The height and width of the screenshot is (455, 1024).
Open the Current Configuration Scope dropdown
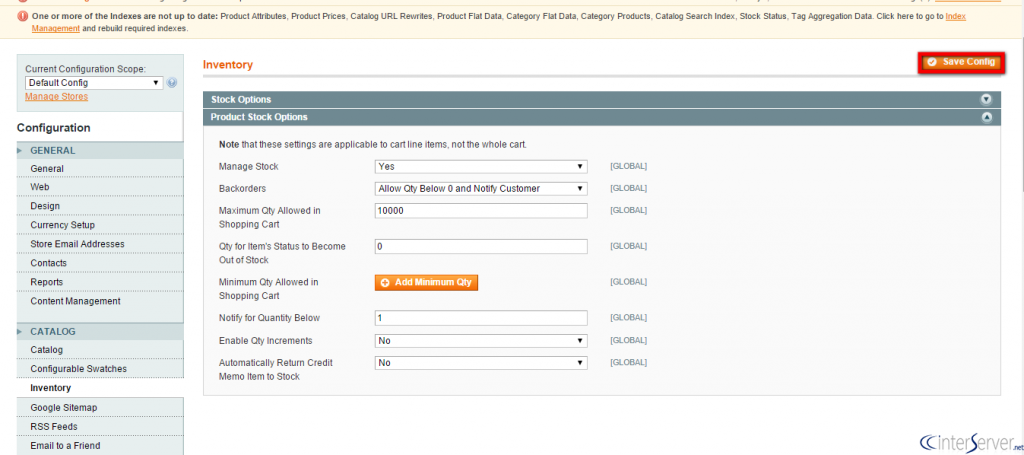(x=94, y=83)
